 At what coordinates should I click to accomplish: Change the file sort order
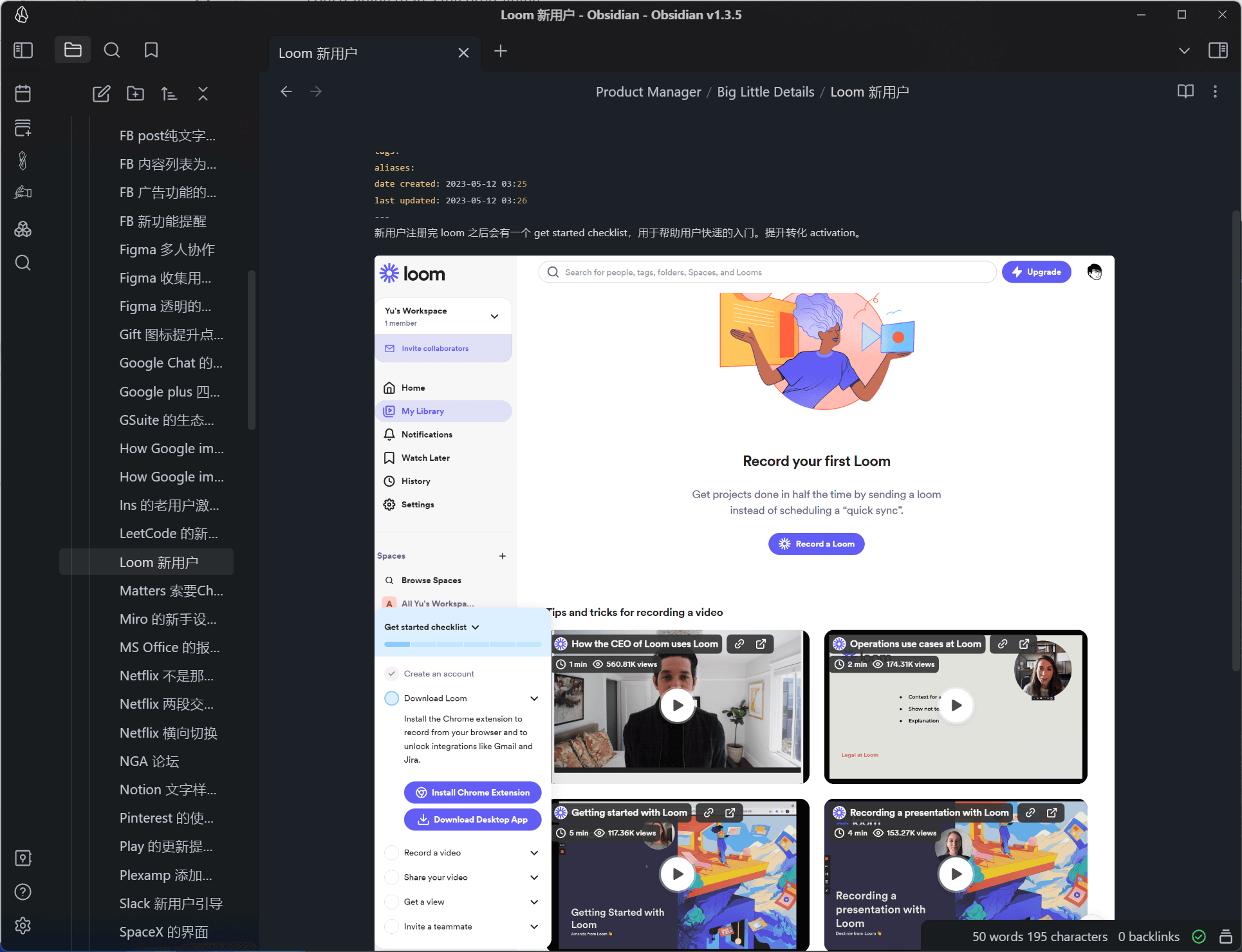point(169,94)
